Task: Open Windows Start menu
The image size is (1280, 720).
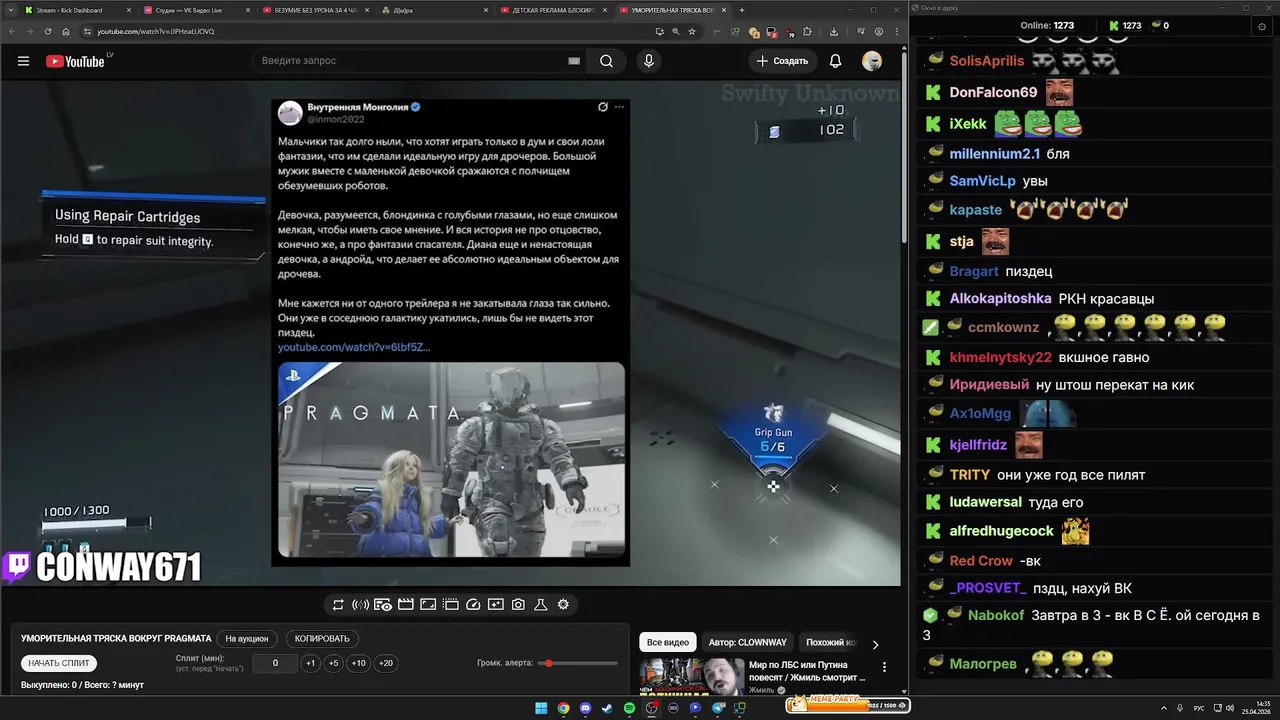Action: [x=541, y=708]
